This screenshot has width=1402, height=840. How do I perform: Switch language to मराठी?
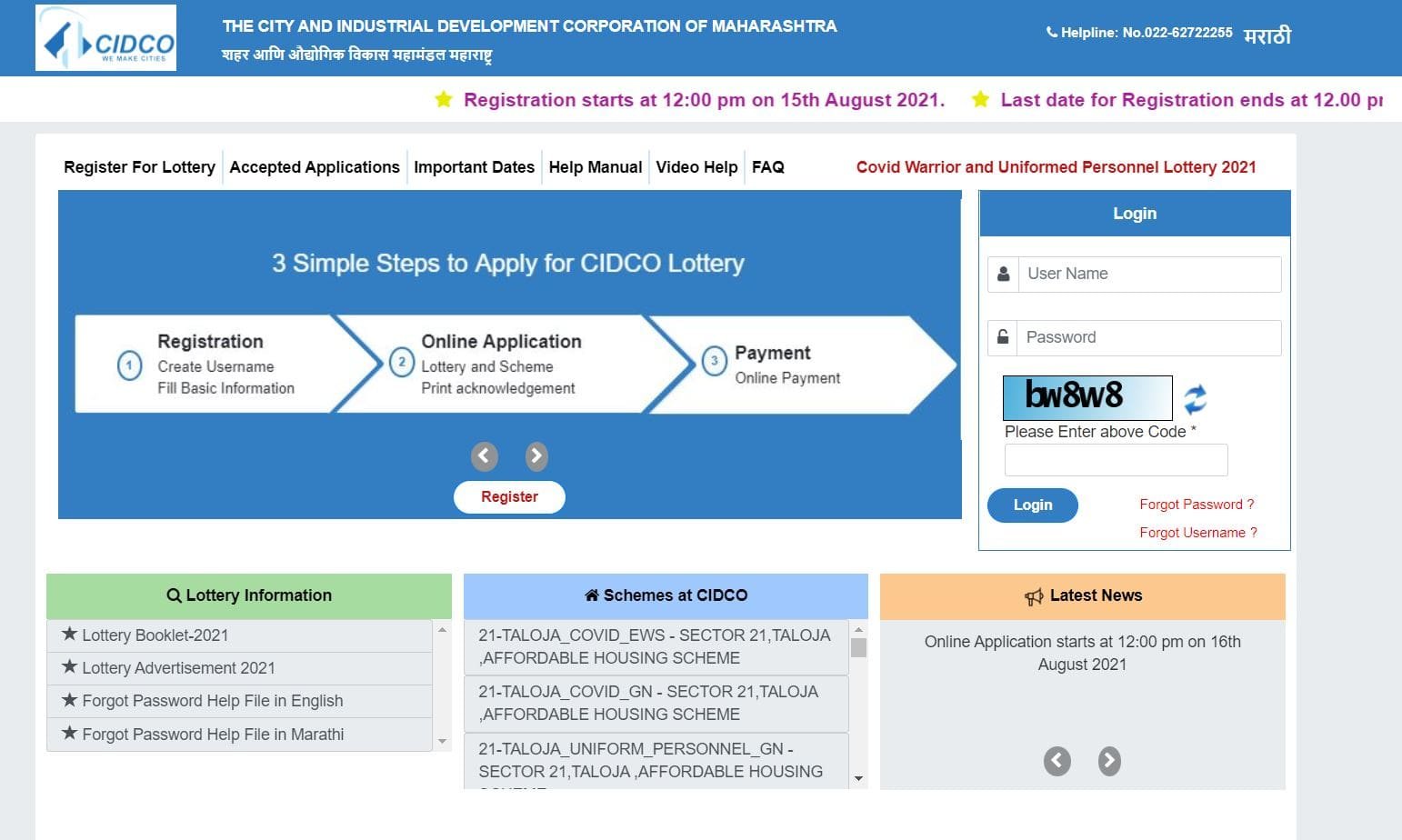coord(1267,35)
